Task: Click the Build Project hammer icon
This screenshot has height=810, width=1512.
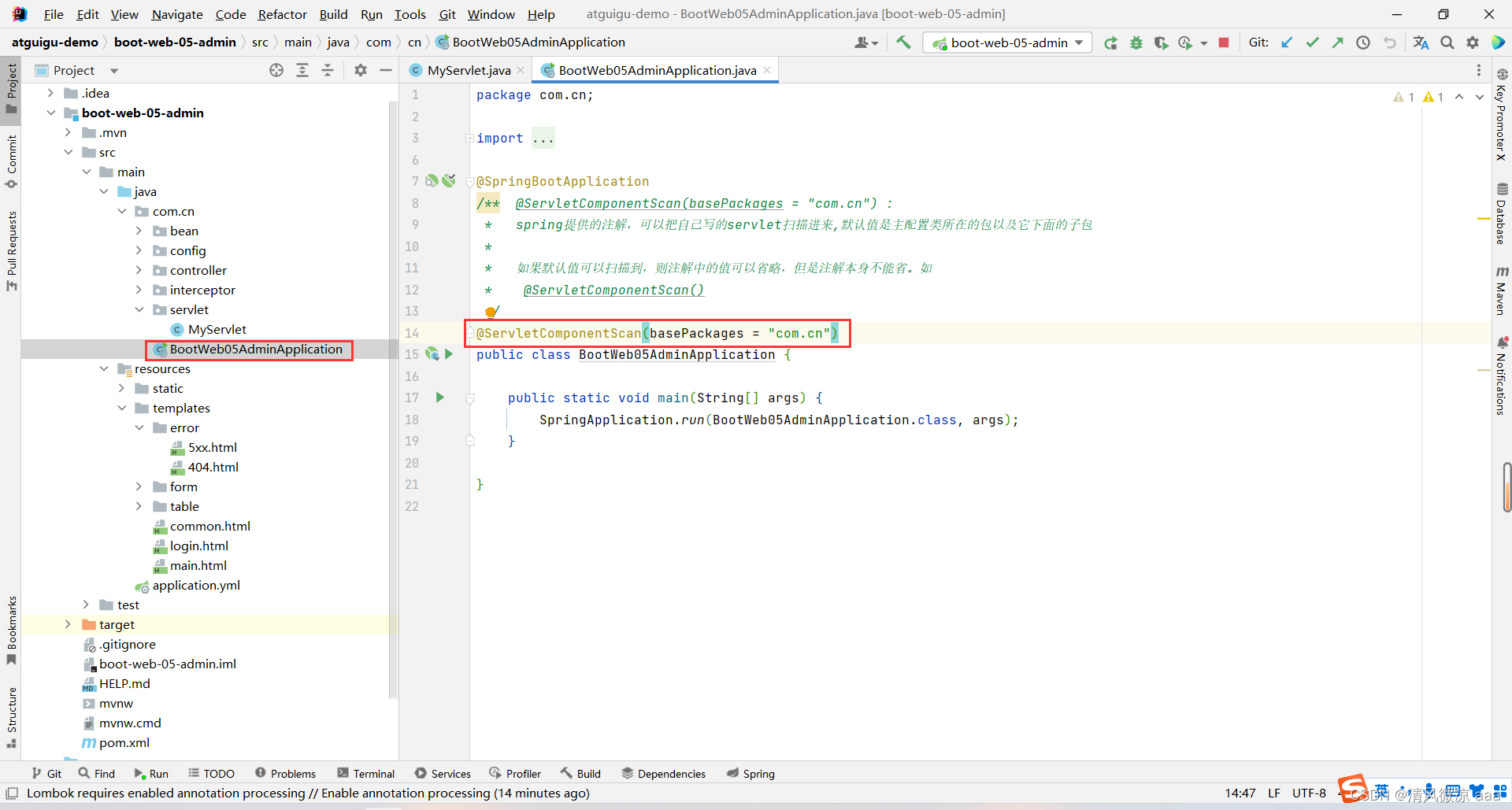Action: [x=903, y=43]
